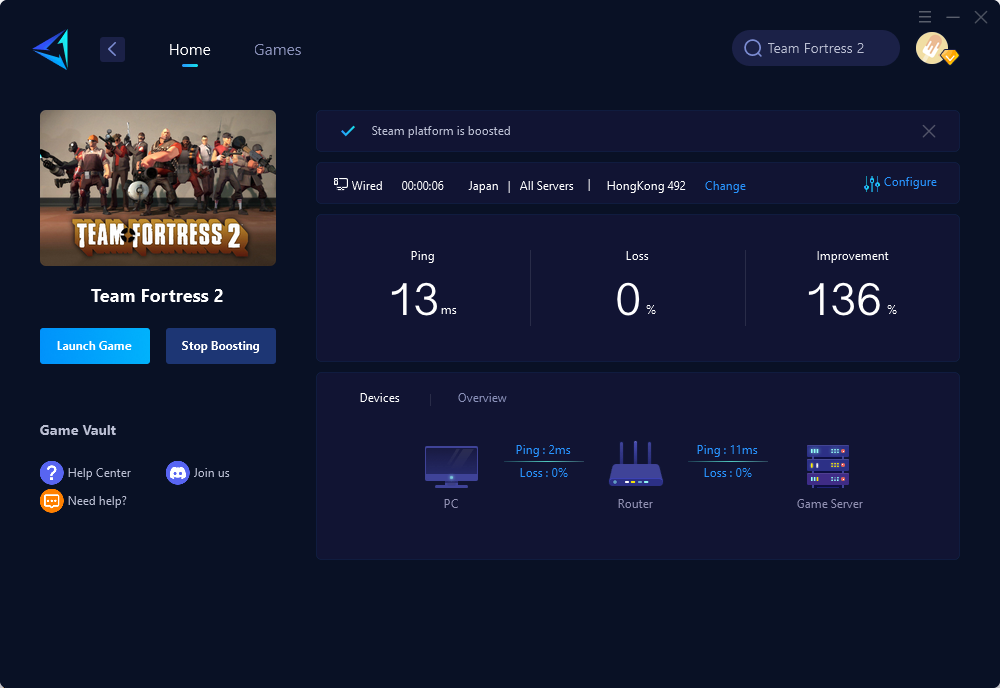Click the 00:00:06 timer
This screenshot has width=1000, height=688.
click(422, 186)
